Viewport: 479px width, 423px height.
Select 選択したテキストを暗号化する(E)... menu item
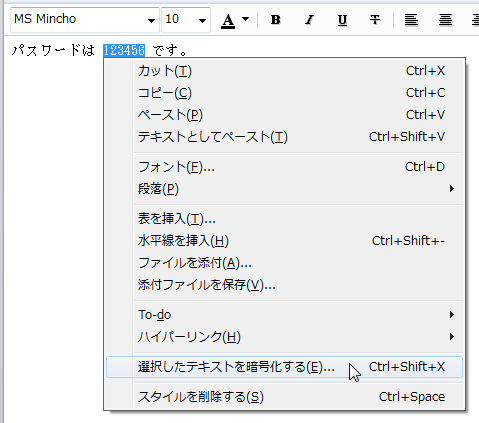click(x=284, y=367)
